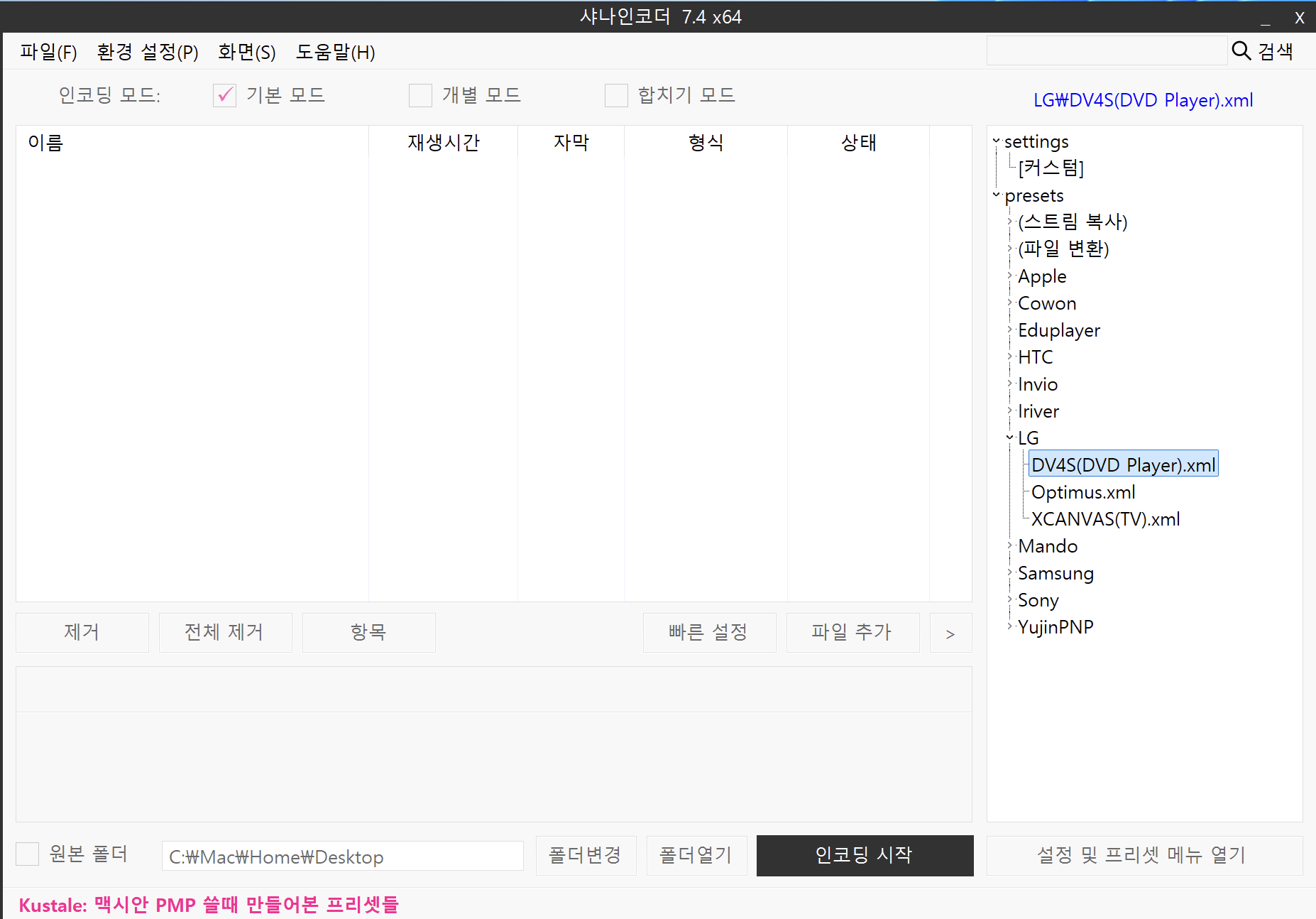This screenshot has height=919, width=1316.
Task: Click the search magnifier icon
Action: (x=1241, y=50)
